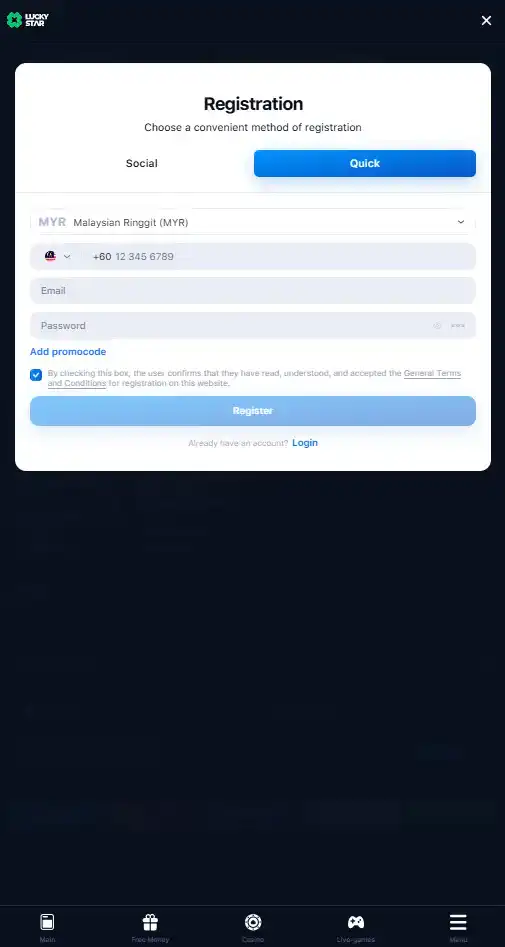Screen dimensions: 505x947
Task: Select the Quick registration tab
Action: pyautogui.click(x=365, y=164)
